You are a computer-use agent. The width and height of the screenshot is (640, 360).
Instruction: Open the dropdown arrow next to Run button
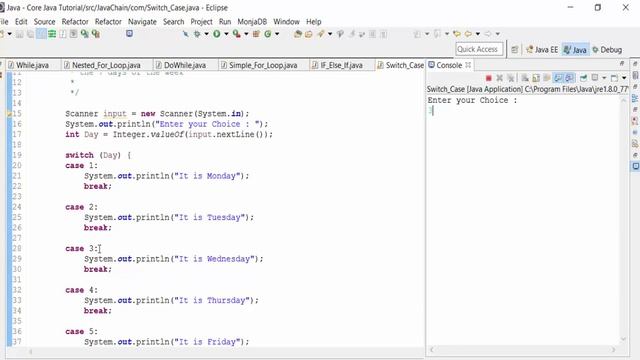pos(226,34)
